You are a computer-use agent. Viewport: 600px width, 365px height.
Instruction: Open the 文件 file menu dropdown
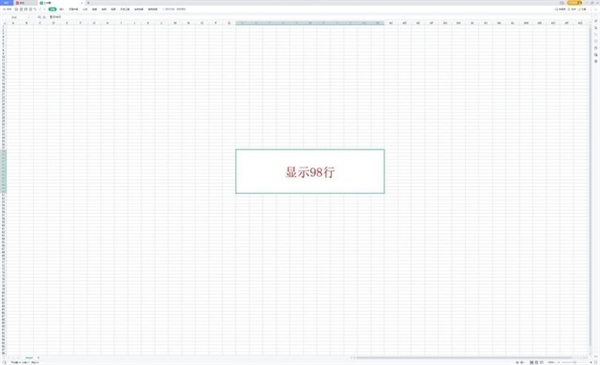click(x=7, y=9)
